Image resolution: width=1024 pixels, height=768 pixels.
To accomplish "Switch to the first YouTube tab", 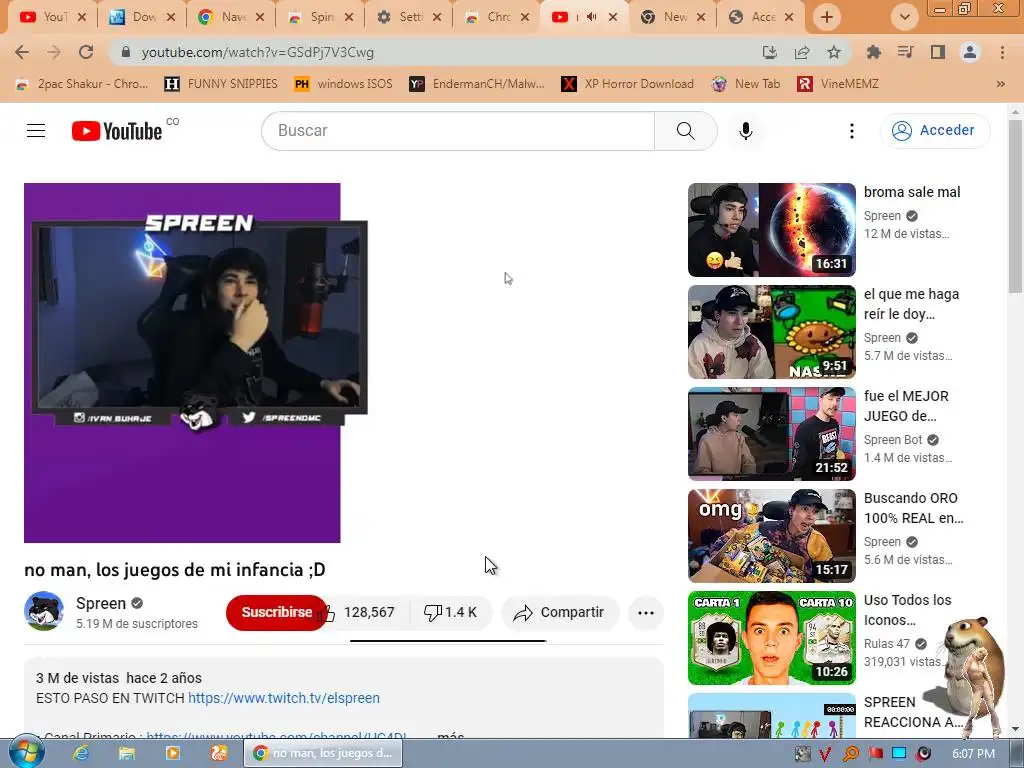I will coord(52,17).
